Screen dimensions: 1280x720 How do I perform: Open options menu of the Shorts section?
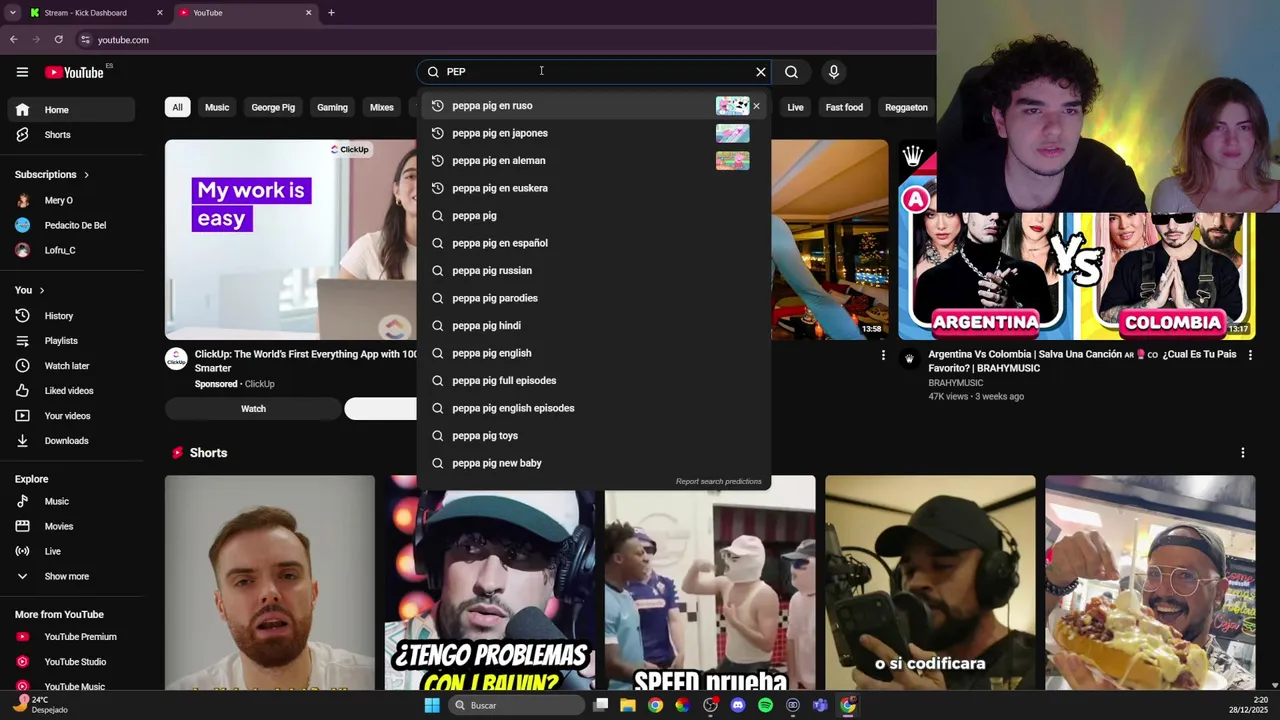[x=1243, y=453]
